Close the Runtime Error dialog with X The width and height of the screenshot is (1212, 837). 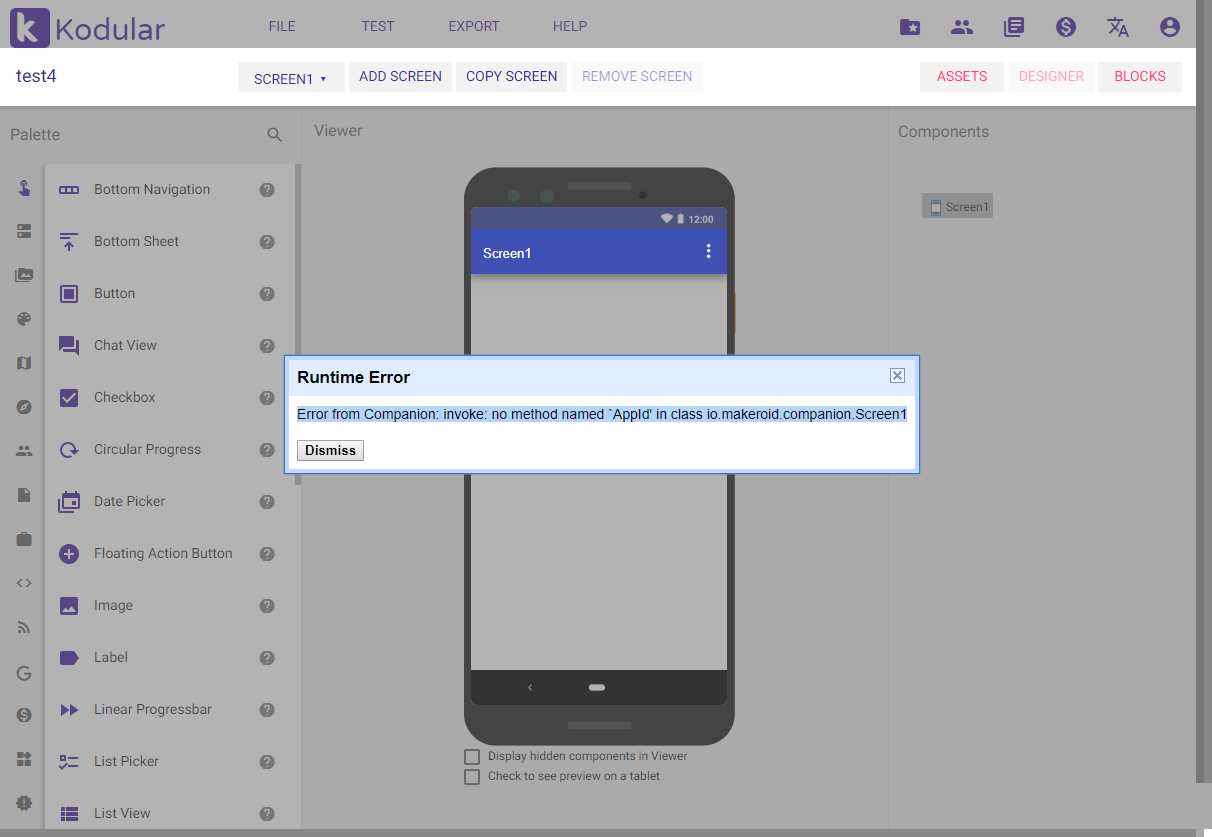[x=897, y=376]
